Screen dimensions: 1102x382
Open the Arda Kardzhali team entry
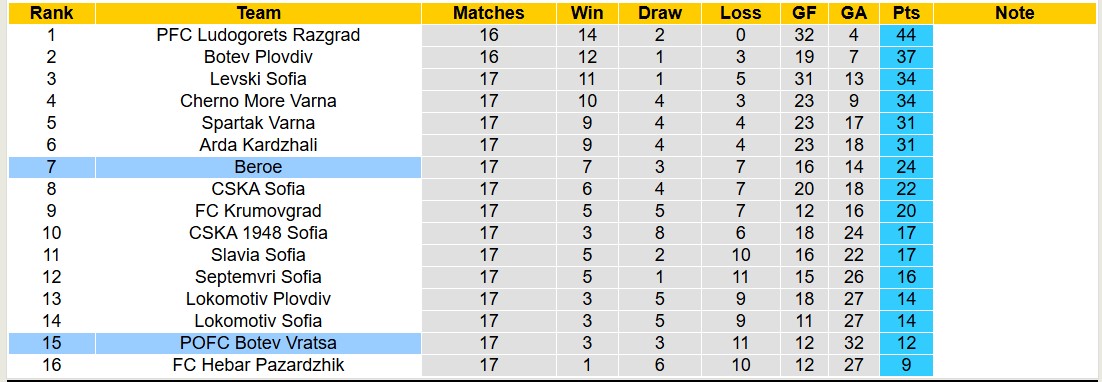click(x=259, y=145)
